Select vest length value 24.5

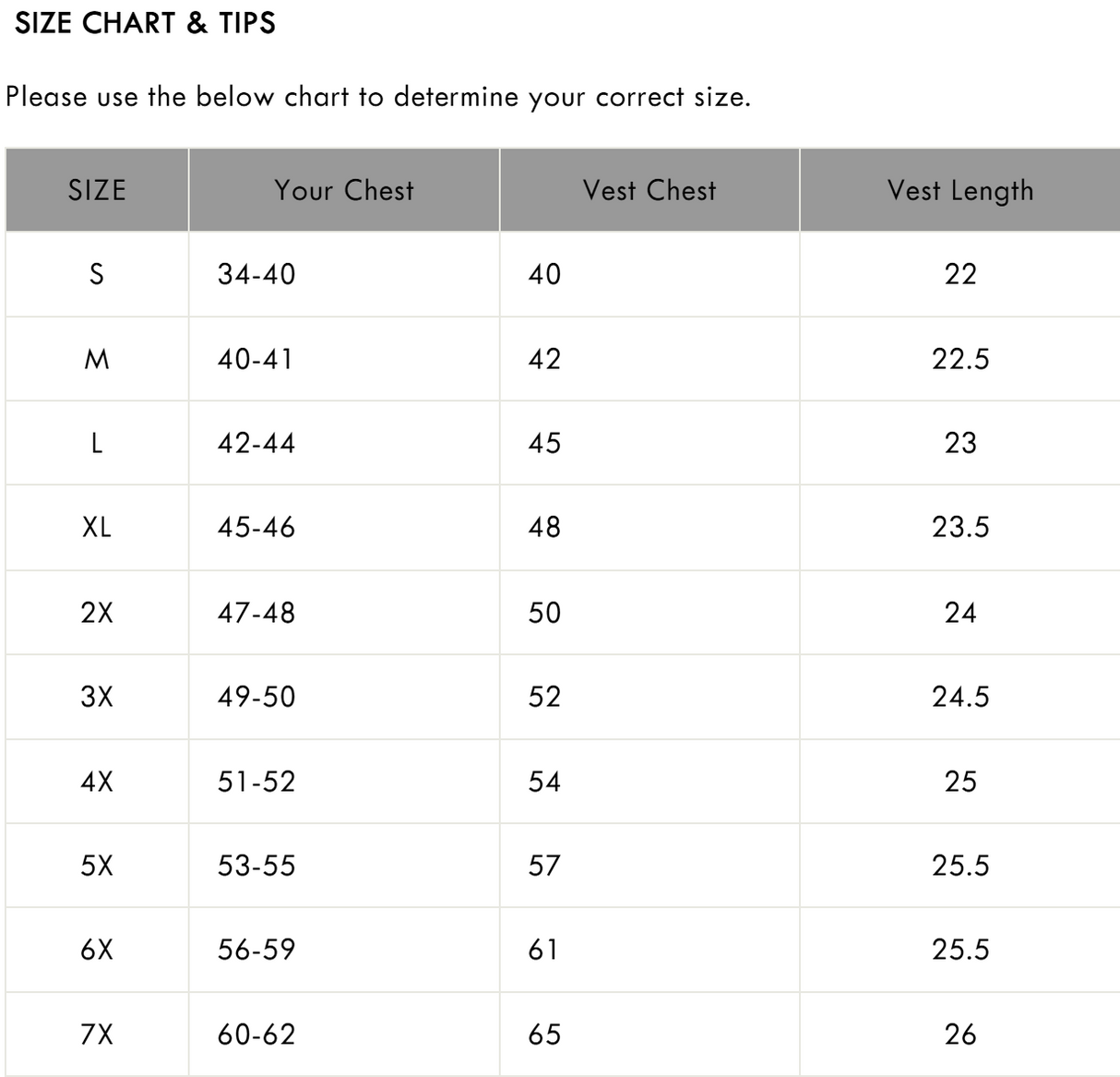[x=959, y=697]
